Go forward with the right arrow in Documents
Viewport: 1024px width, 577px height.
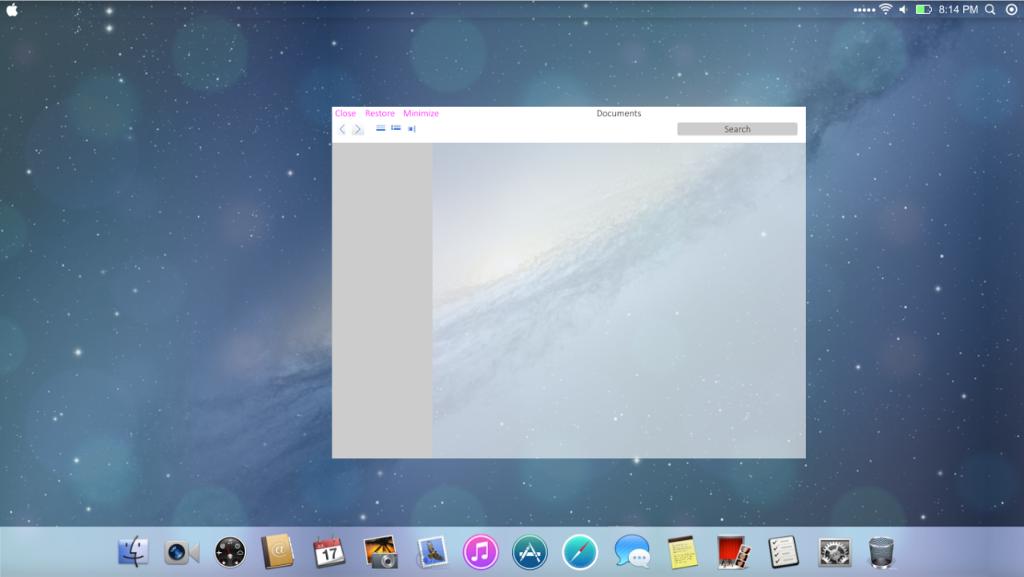(358, 129)
